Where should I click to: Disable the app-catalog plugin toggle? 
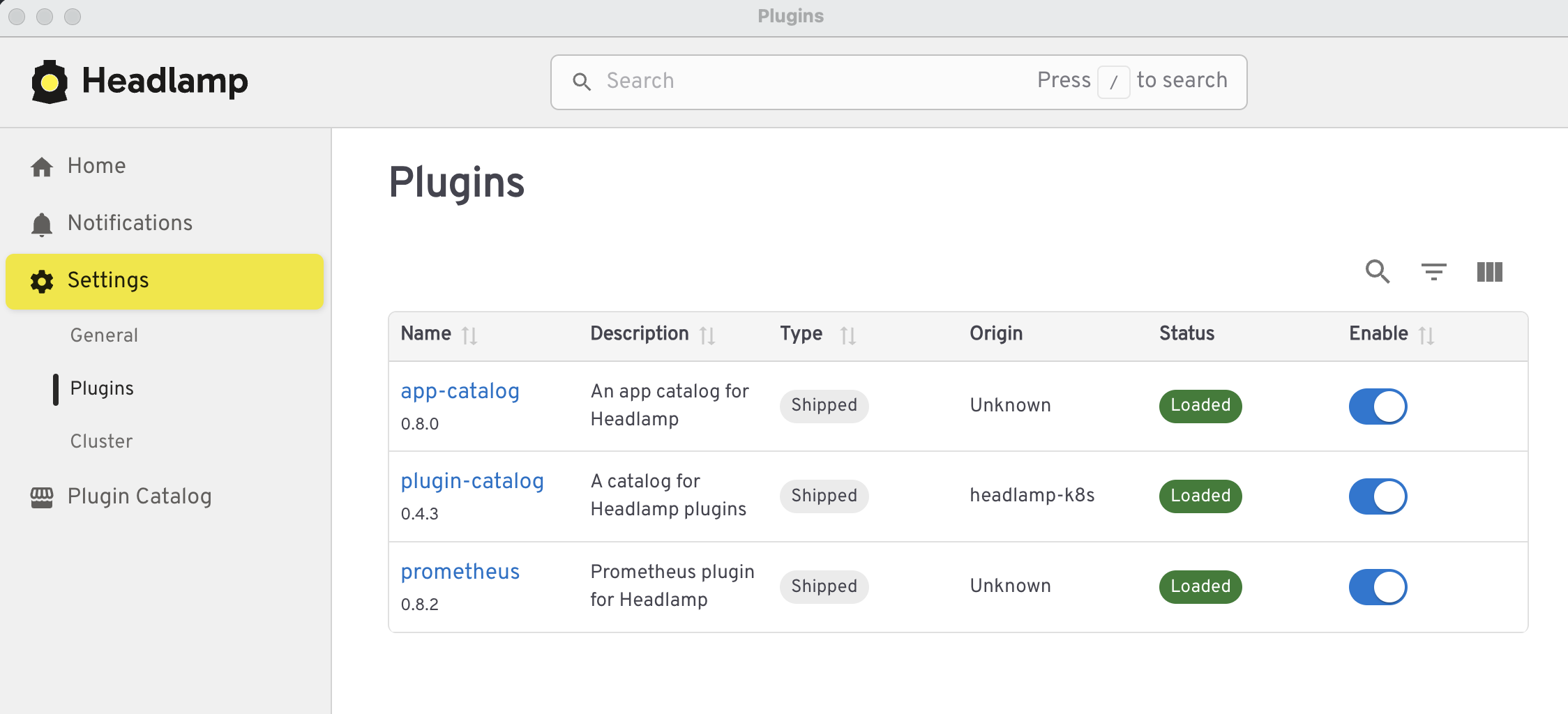pyautogui.click(x=1378, y=407)
